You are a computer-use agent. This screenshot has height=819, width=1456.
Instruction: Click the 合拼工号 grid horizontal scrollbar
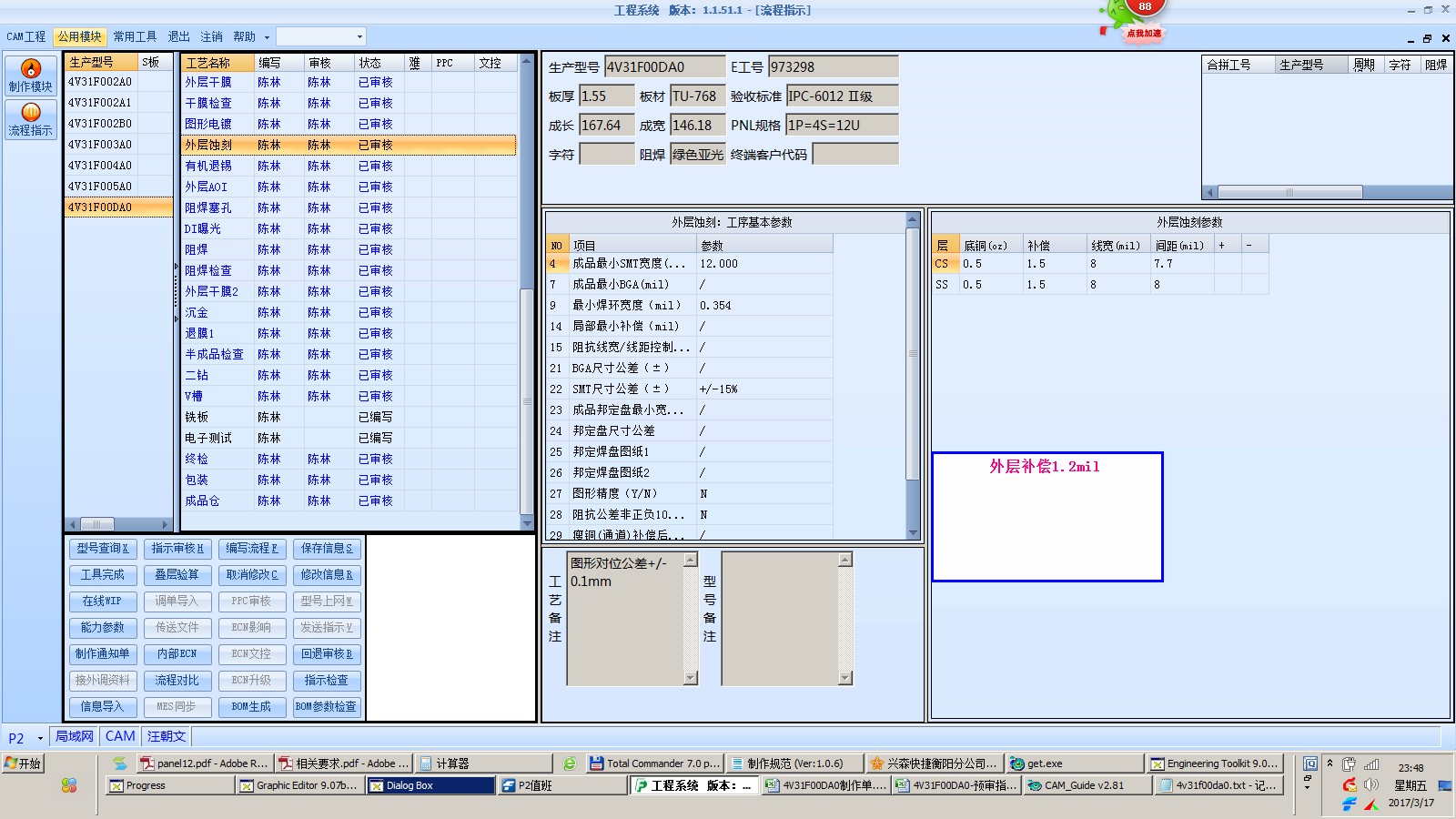coord(1326,192)
